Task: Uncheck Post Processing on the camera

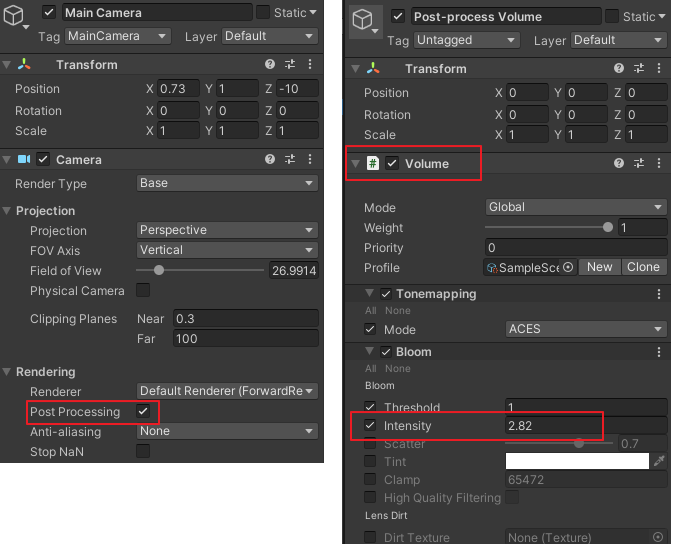Action: click(x=143, y=411)
